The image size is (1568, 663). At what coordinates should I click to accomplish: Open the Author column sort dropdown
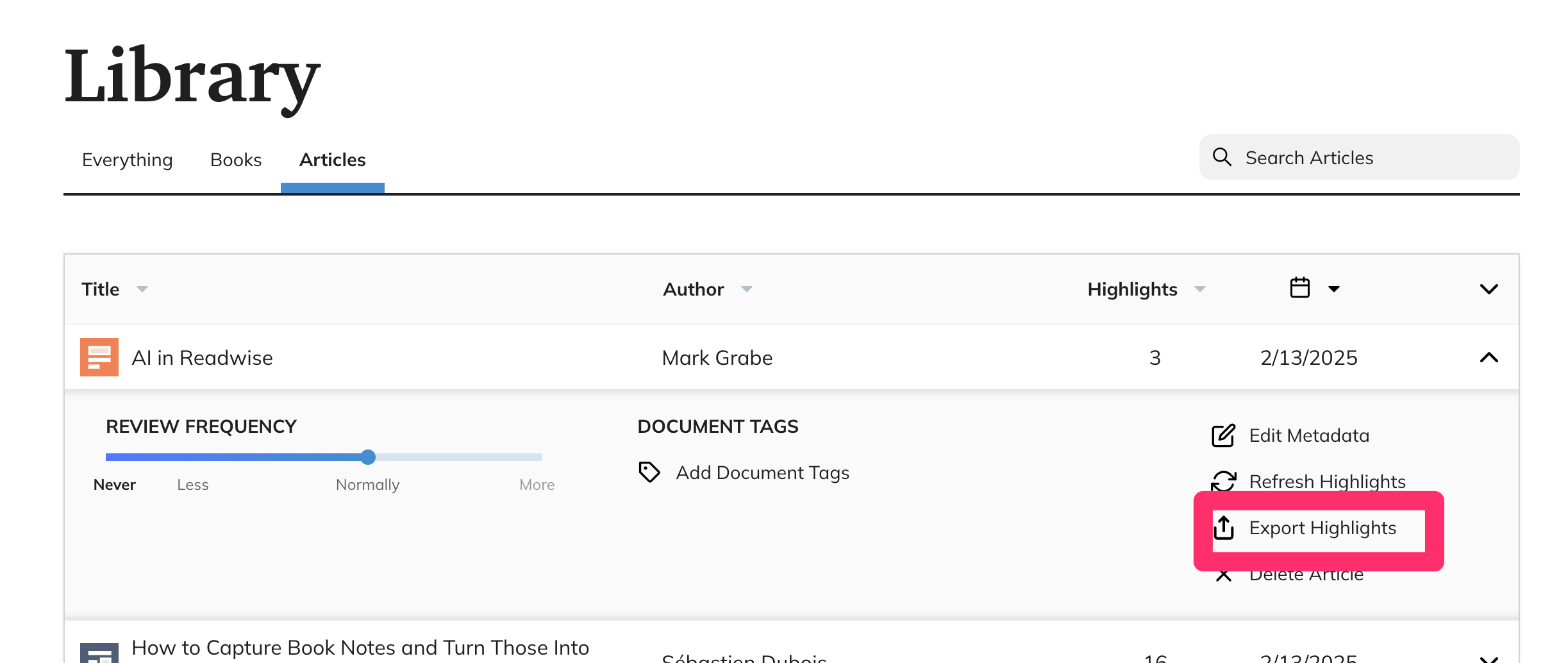coord(746,289)
